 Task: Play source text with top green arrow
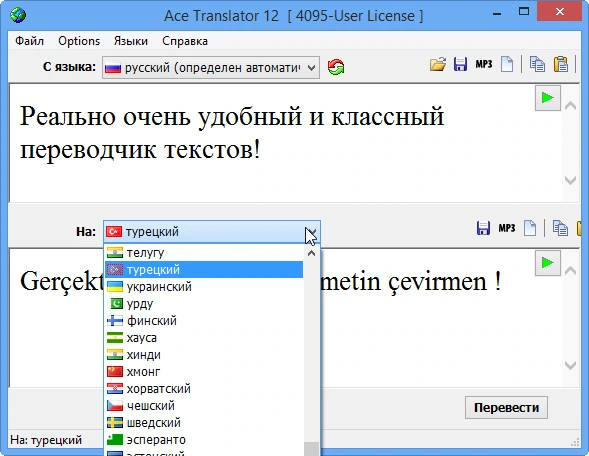[548, 98]
